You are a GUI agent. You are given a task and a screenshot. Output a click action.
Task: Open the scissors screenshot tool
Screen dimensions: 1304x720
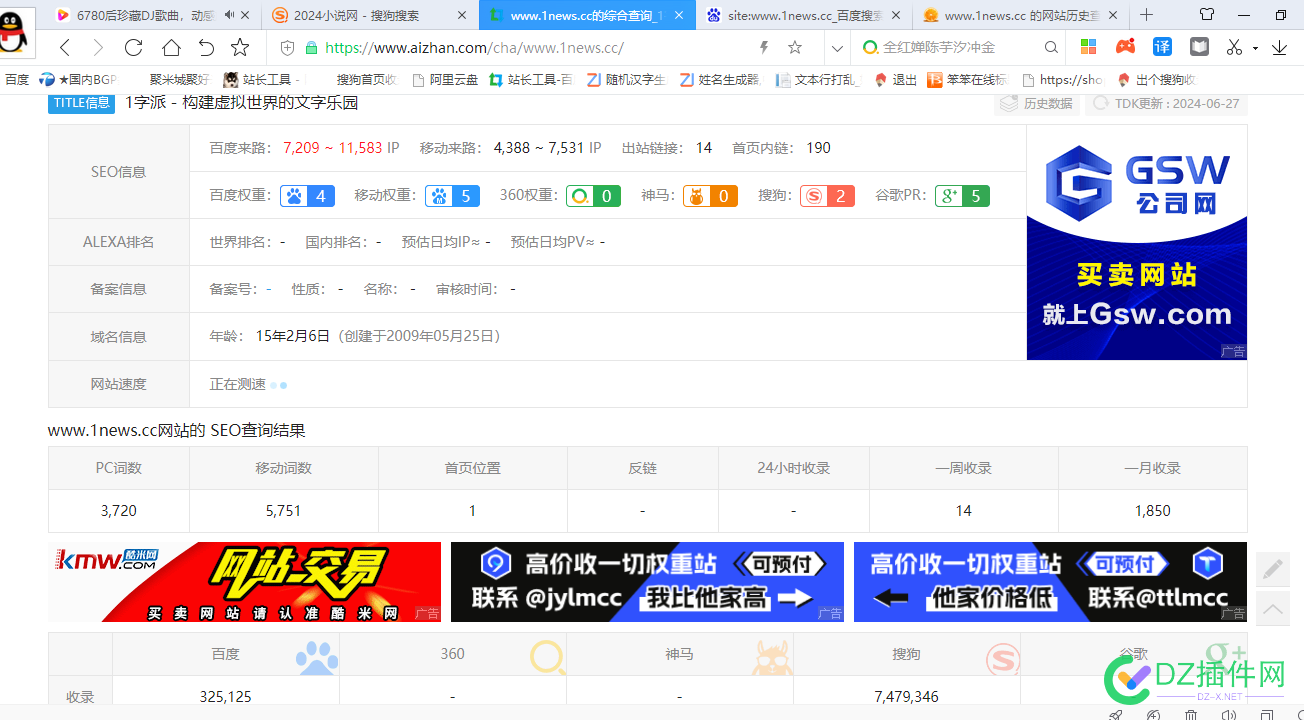(1234, 47)
